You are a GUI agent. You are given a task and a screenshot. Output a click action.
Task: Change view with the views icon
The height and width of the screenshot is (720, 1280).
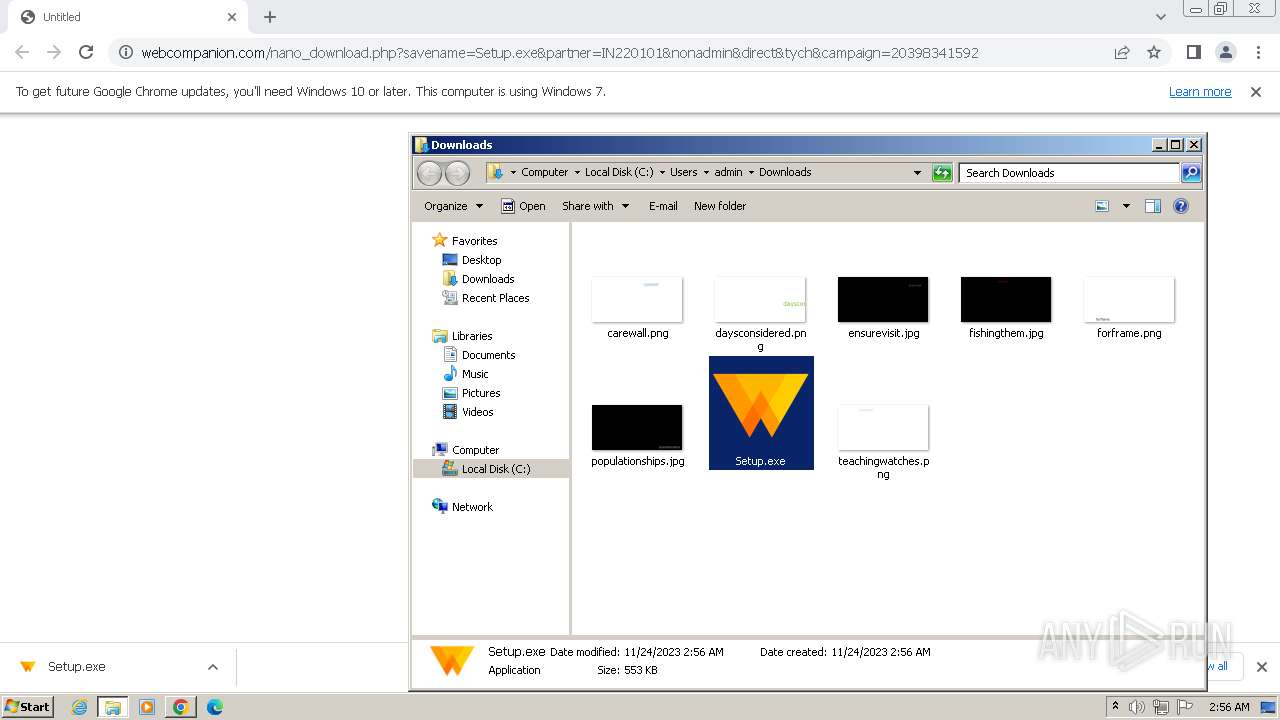[1102, 206]
